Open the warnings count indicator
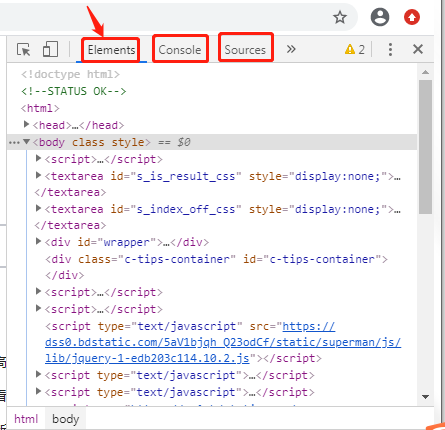The height and width of the screenshot is (430, 445). click(355, 50)
